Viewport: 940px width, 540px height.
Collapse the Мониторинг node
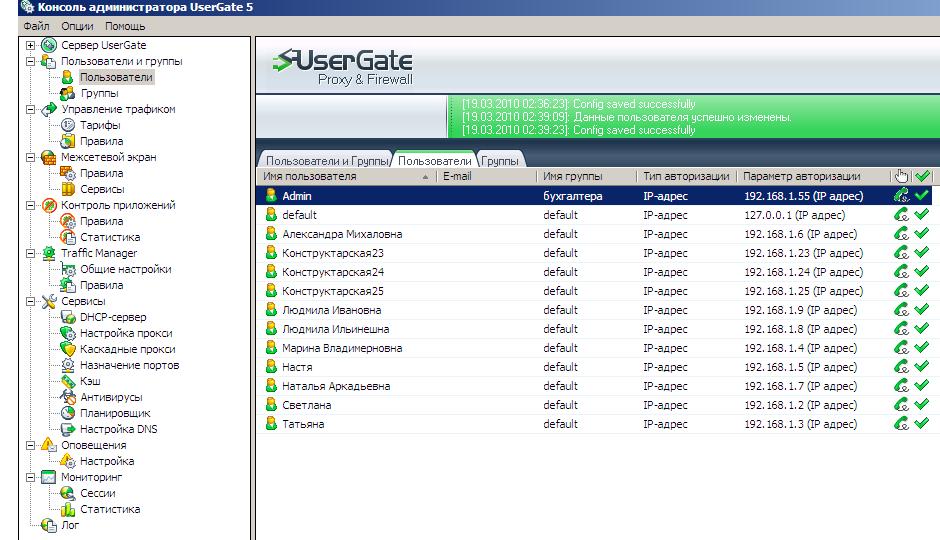point(31,478)
